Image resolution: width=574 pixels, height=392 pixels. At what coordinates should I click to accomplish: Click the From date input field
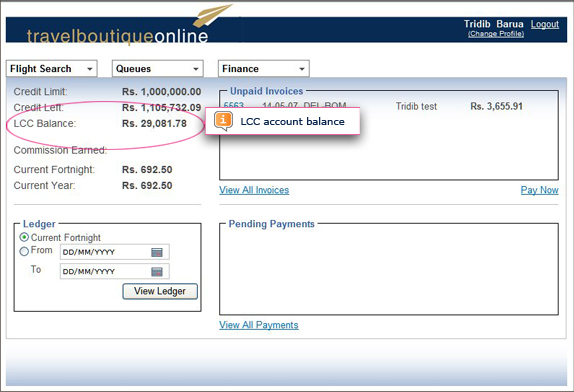115,252
